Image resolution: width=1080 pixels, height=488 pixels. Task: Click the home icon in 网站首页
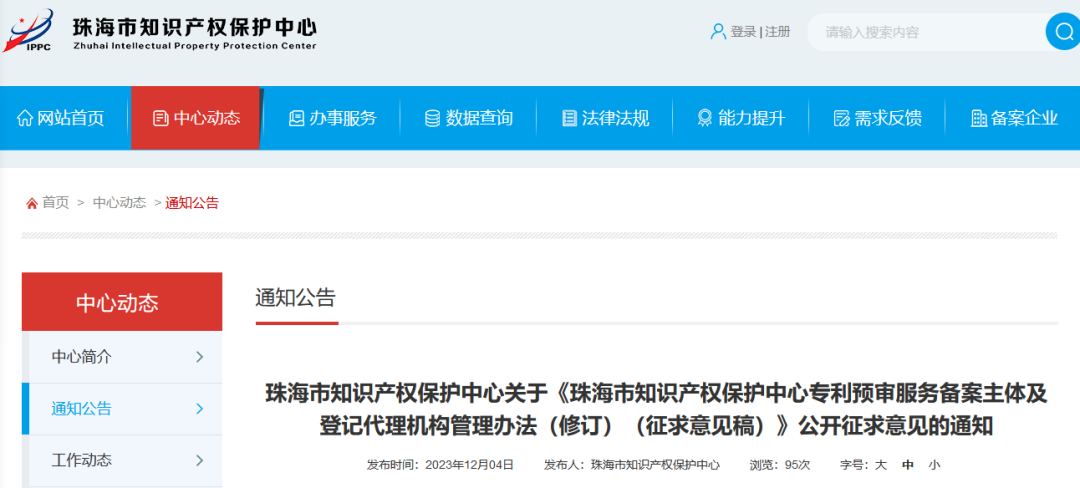click(25, 118)
